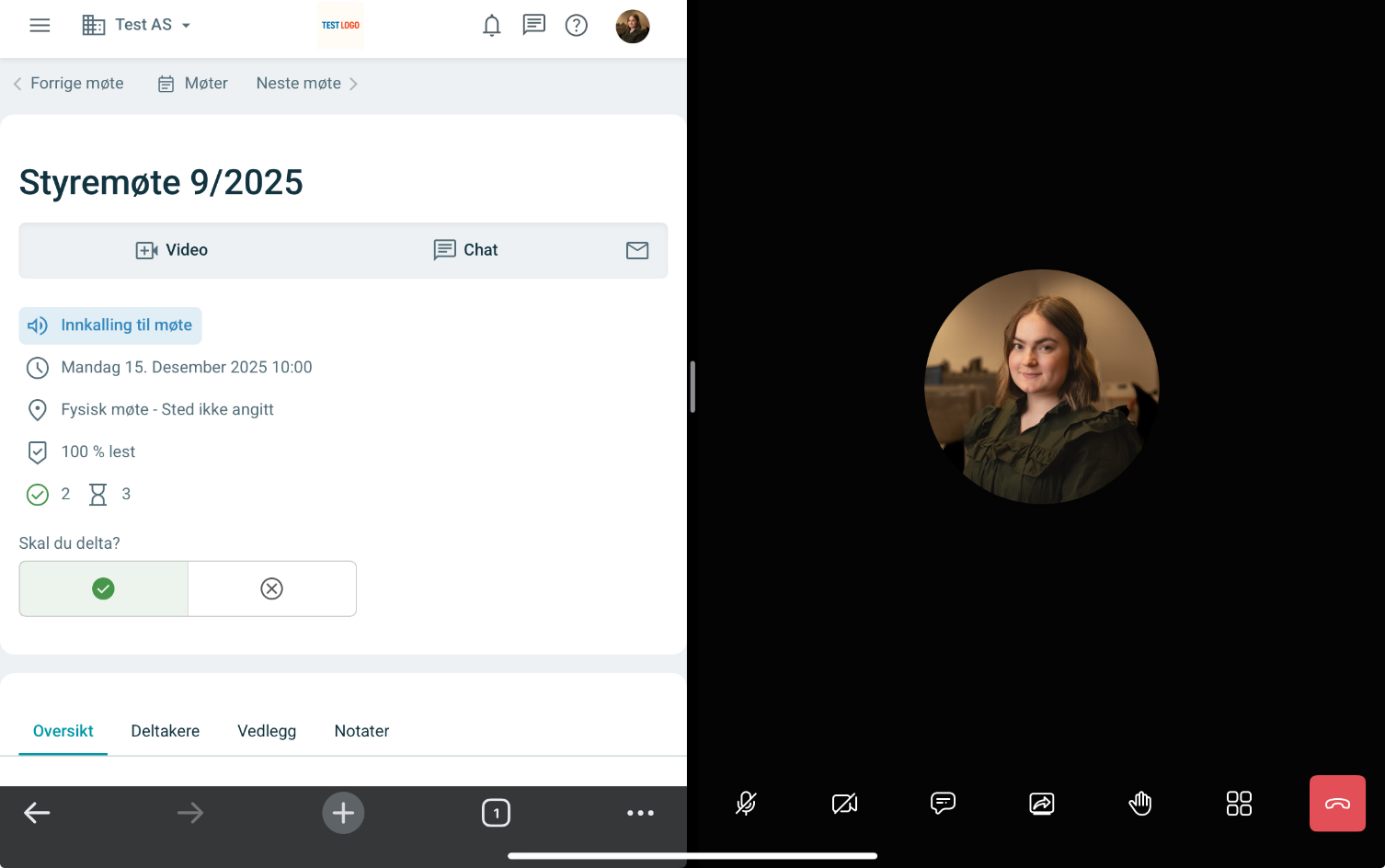Switch to the Notater tab

pyautogui.click(x=362, y=731)
